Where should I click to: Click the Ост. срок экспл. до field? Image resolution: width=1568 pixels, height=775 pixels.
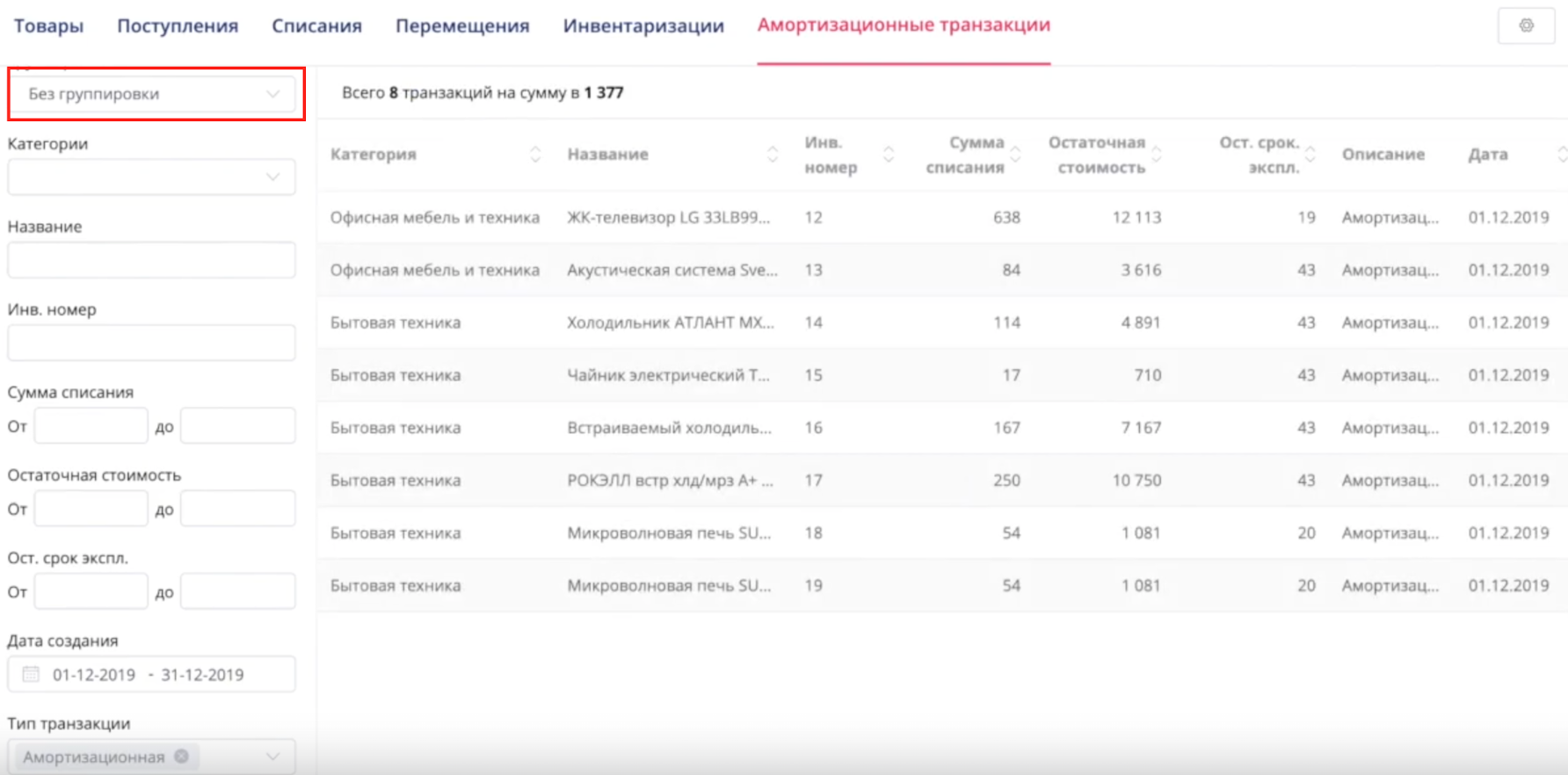click(237, 591)
